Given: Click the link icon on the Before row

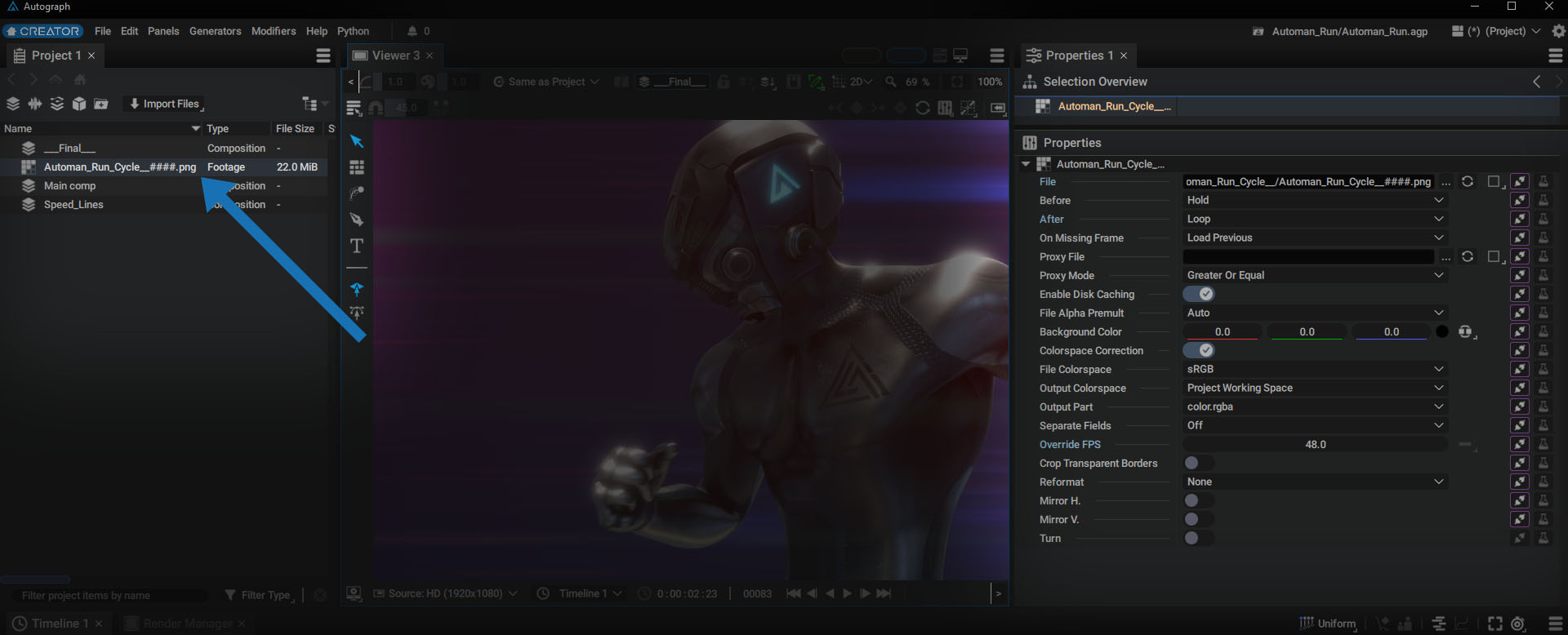Looking at the screenshot, I should pos(1520,200).
